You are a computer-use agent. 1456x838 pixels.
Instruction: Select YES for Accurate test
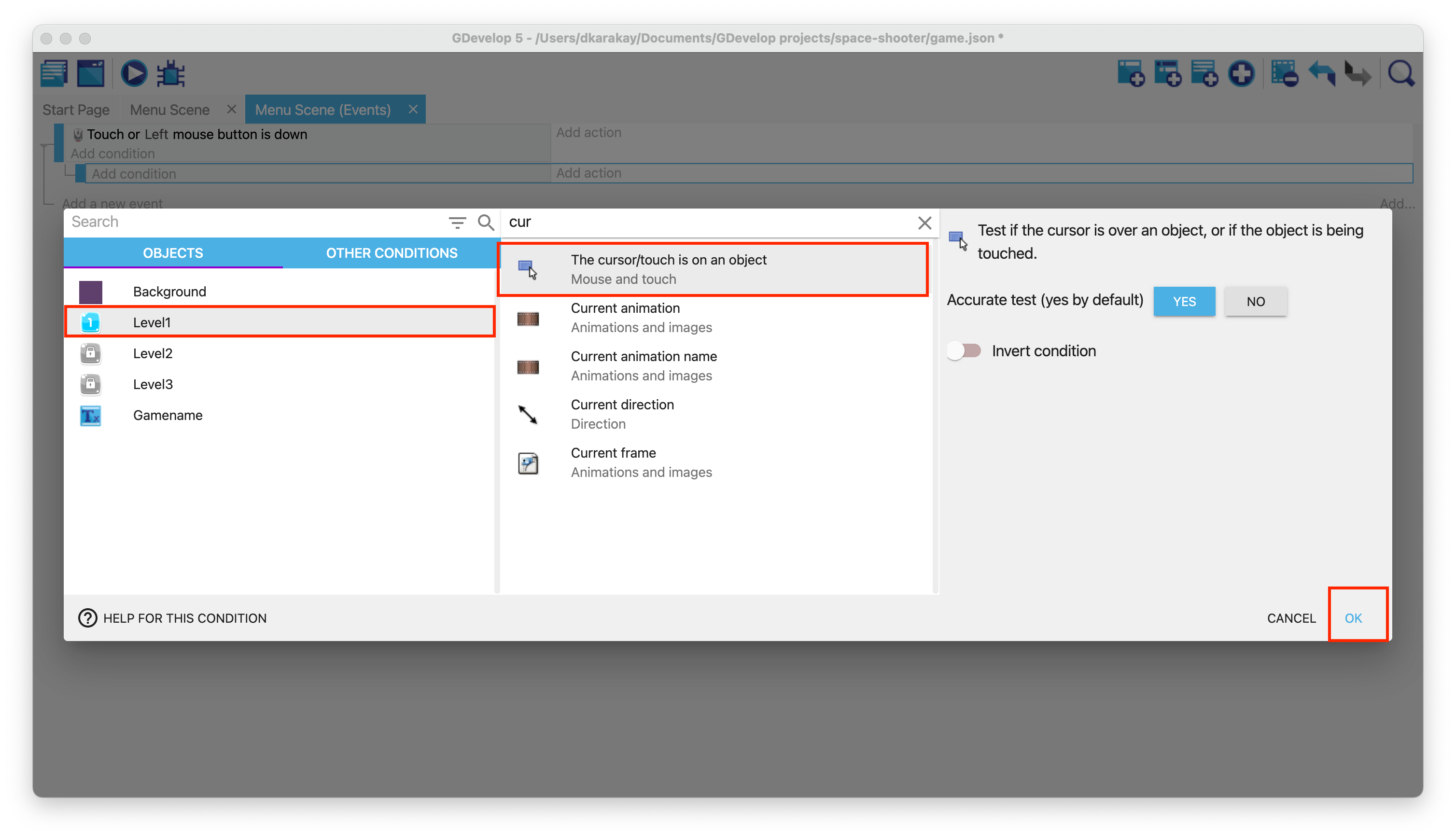(x=1184, y=301)
